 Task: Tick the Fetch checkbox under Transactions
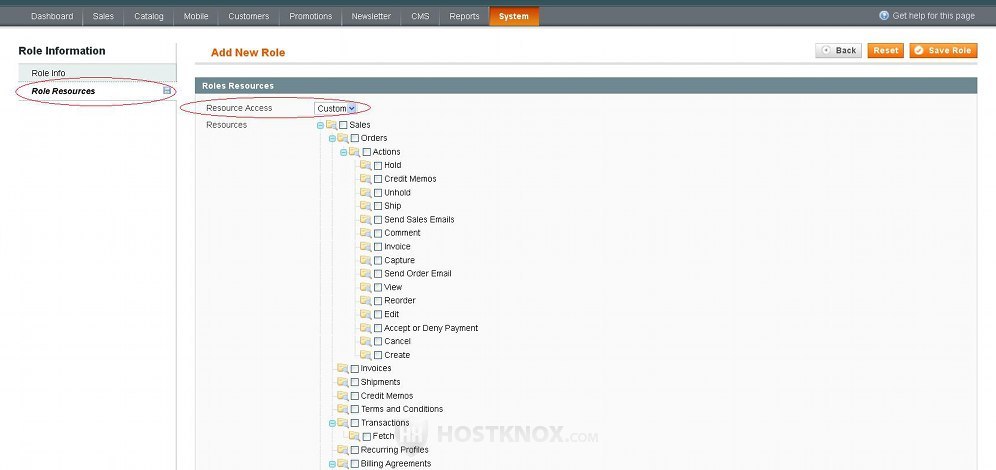click(x=367, y=437)
